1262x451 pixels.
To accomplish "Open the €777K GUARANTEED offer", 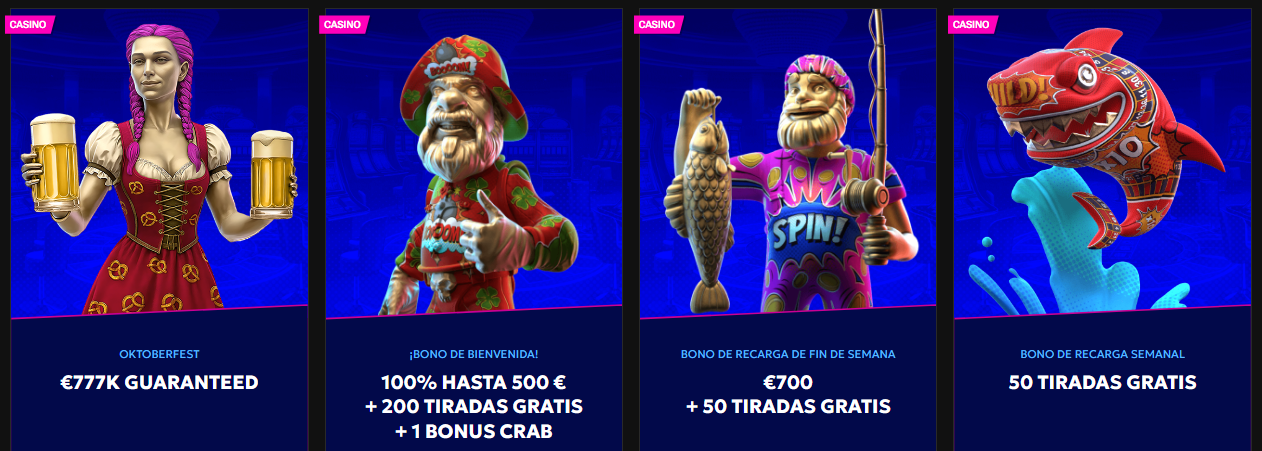I will pyautogui.click(x=159, y=382).
